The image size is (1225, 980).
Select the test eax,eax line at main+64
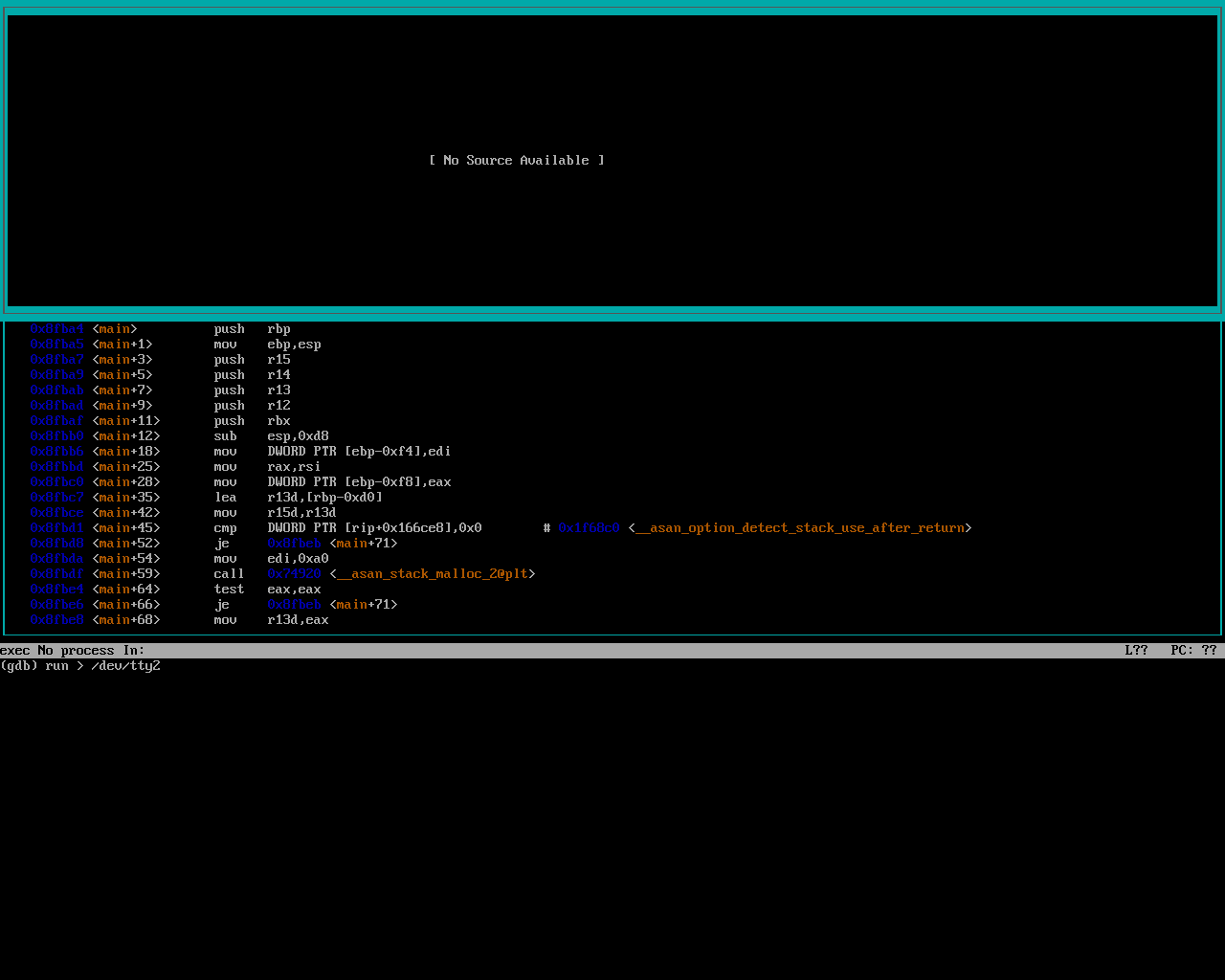click(x=267, y=590)
